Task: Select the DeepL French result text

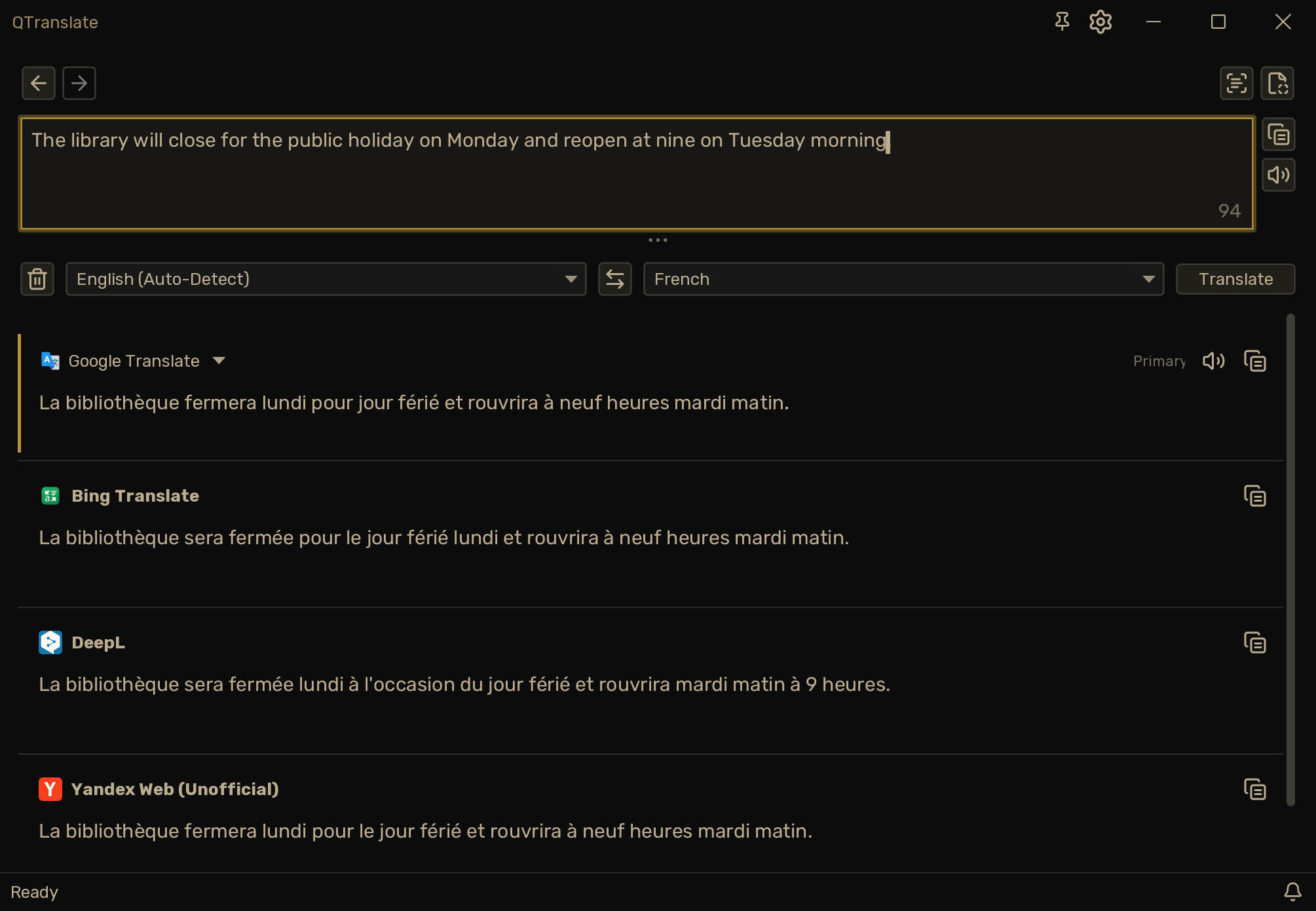Action: click(464, 684)
